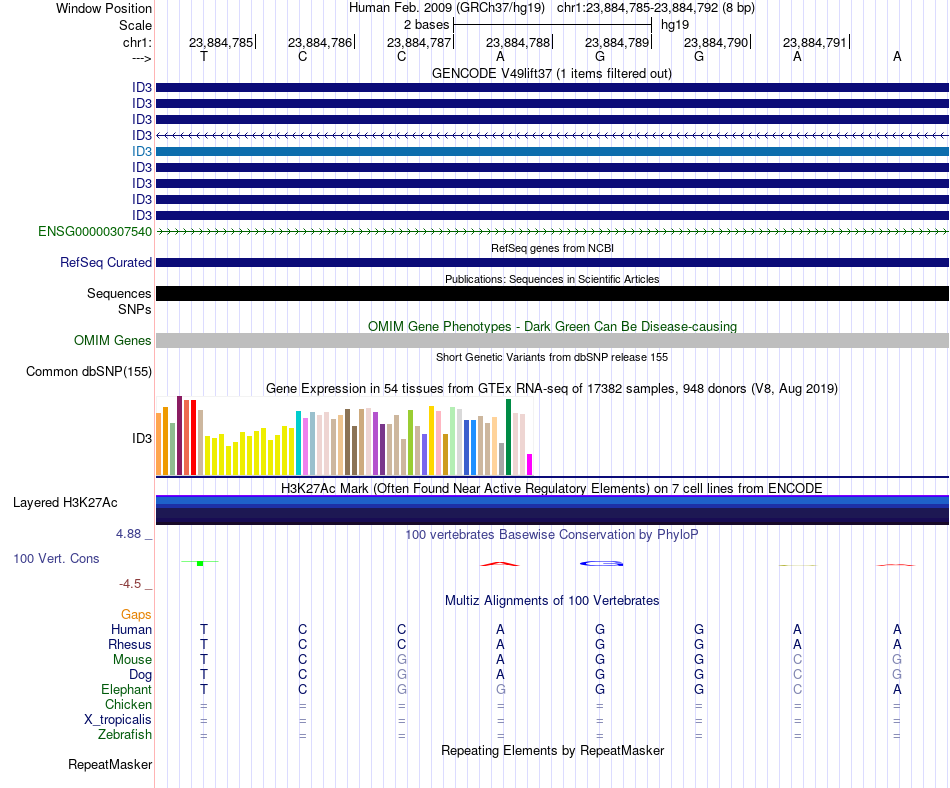Viewport: 950px width, 788px height.
Task: Click the Elephant alignment row label
Action: pos(126,689)
